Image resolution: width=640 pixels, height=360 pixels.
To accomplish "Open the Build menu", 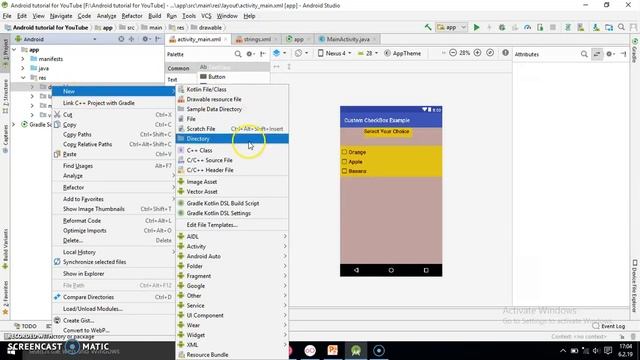I will (154, 16).
